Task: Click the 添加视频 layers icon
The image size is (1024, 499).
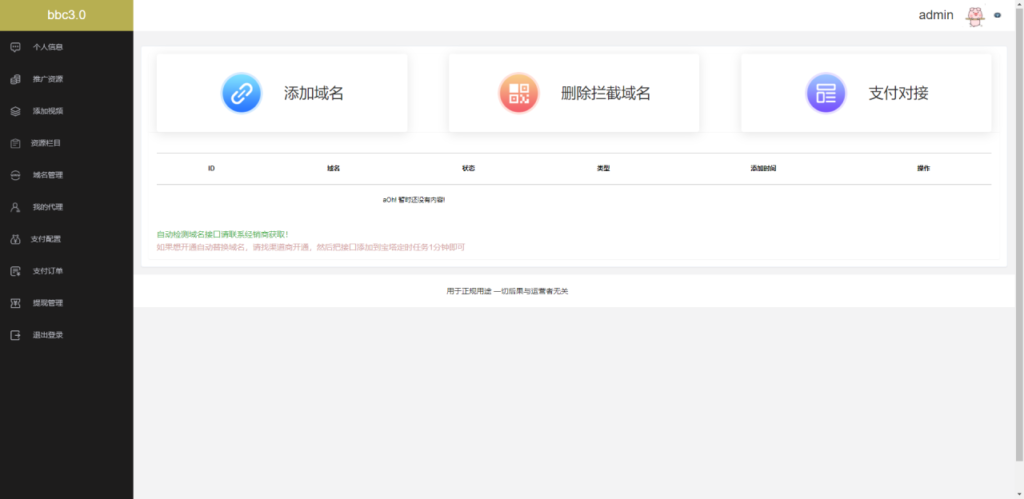Action: coord(16,111)
